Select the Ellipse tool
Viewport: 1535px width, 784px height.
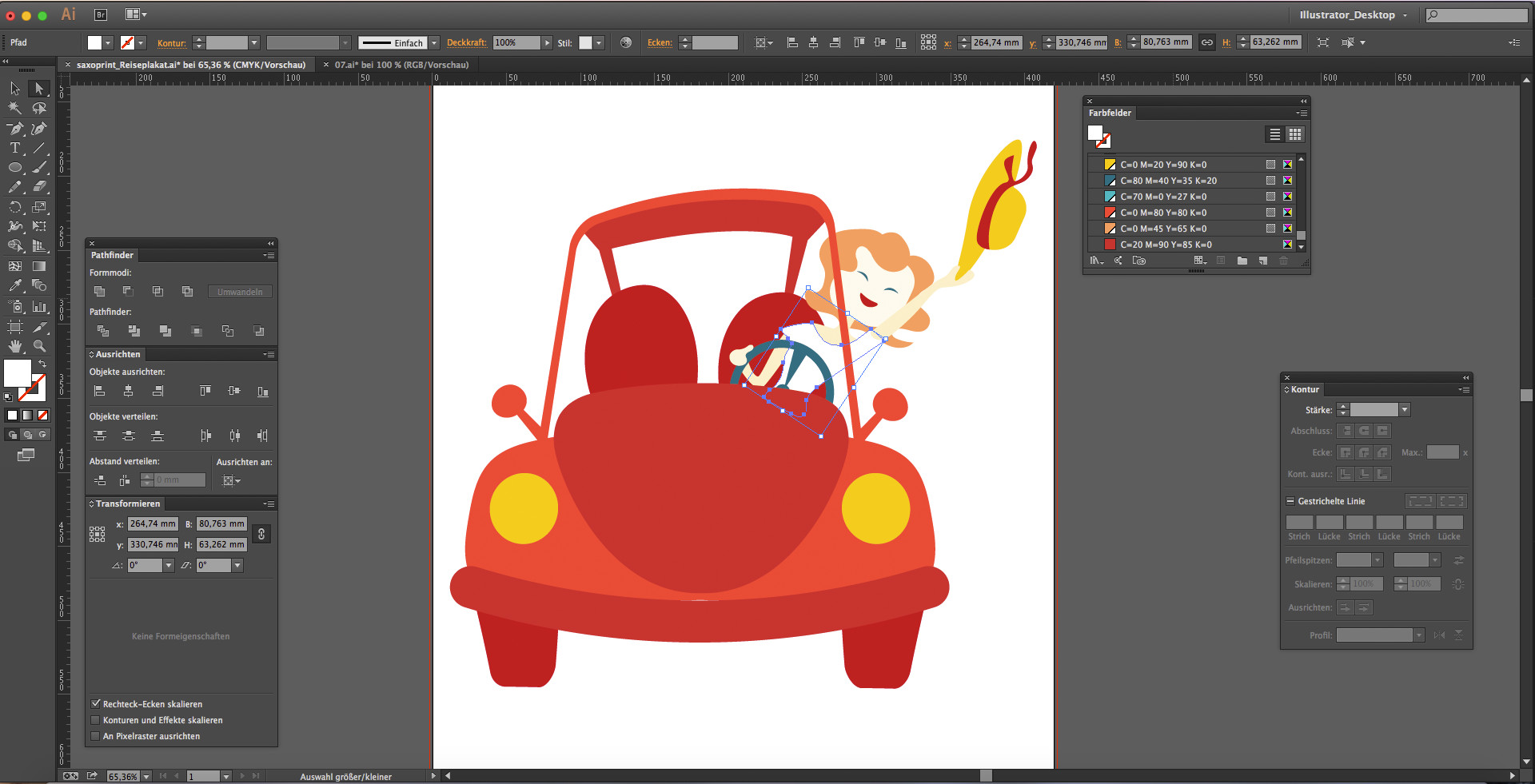14,168
